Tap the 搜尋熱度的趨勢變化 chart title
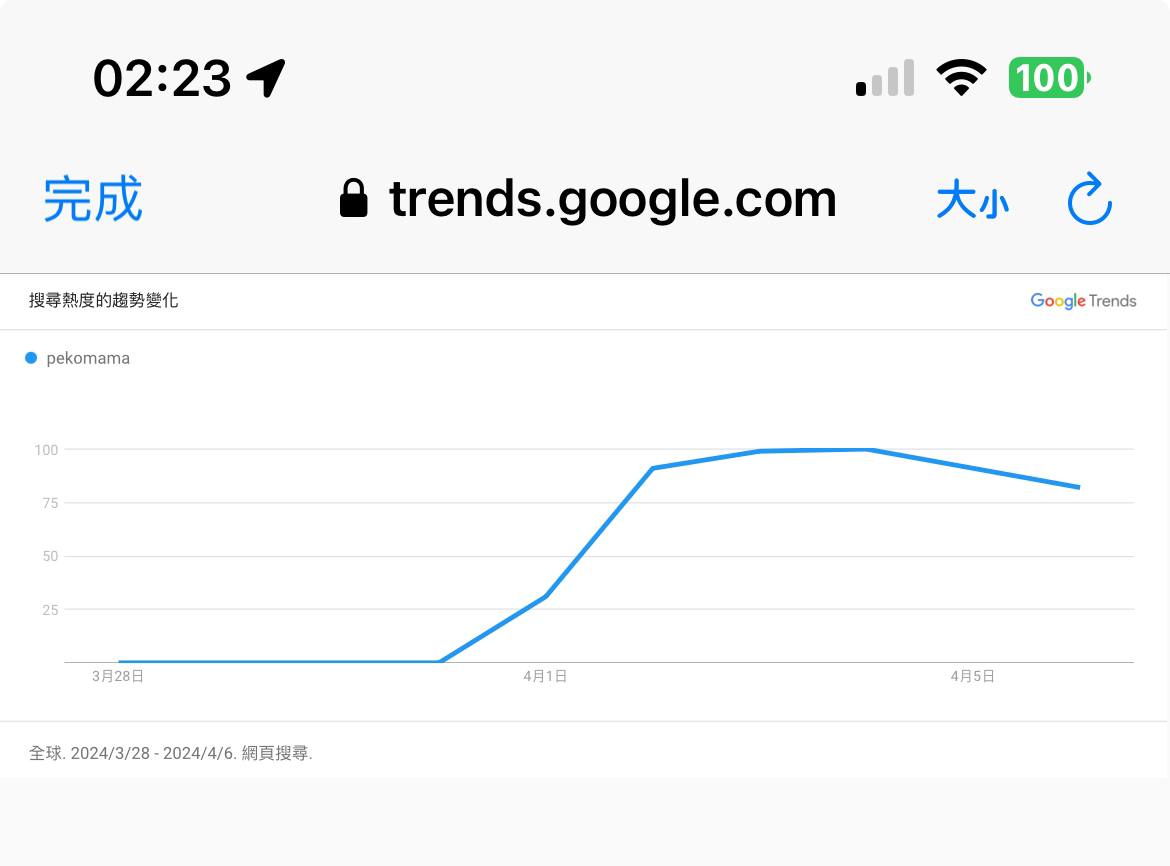The image size is (1170, 866). (x=104, y=300)
